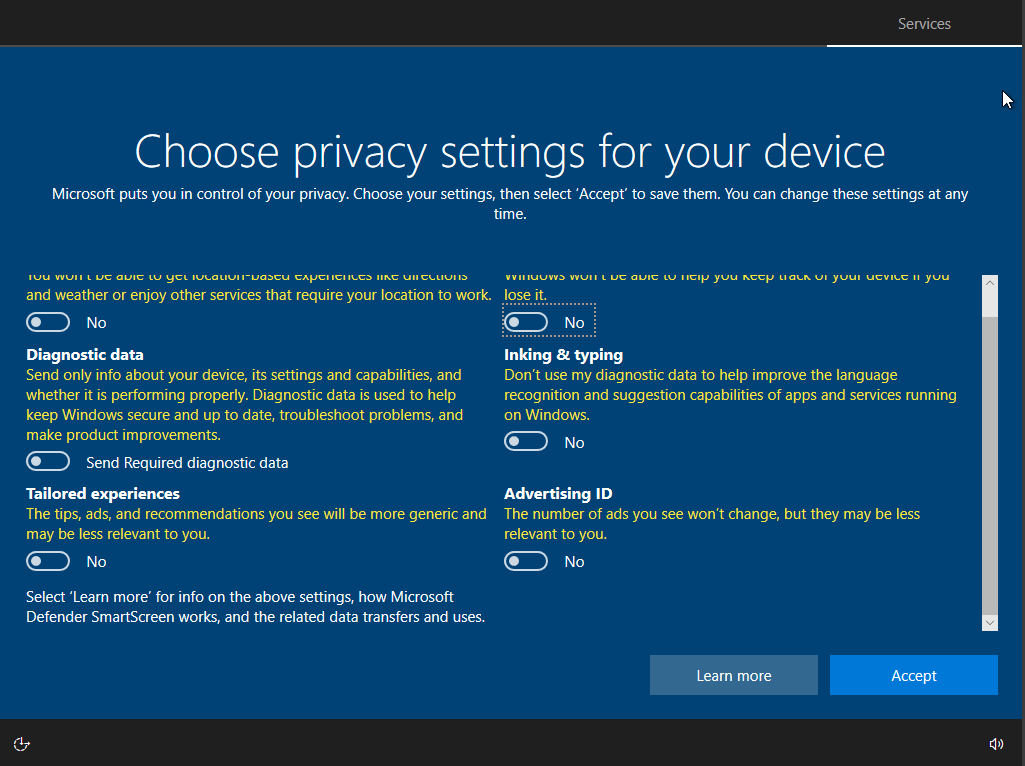Click the 'Send Required diagnostic data' label
The height and width of the screenshot is (766, 1025).
[187, 463]
